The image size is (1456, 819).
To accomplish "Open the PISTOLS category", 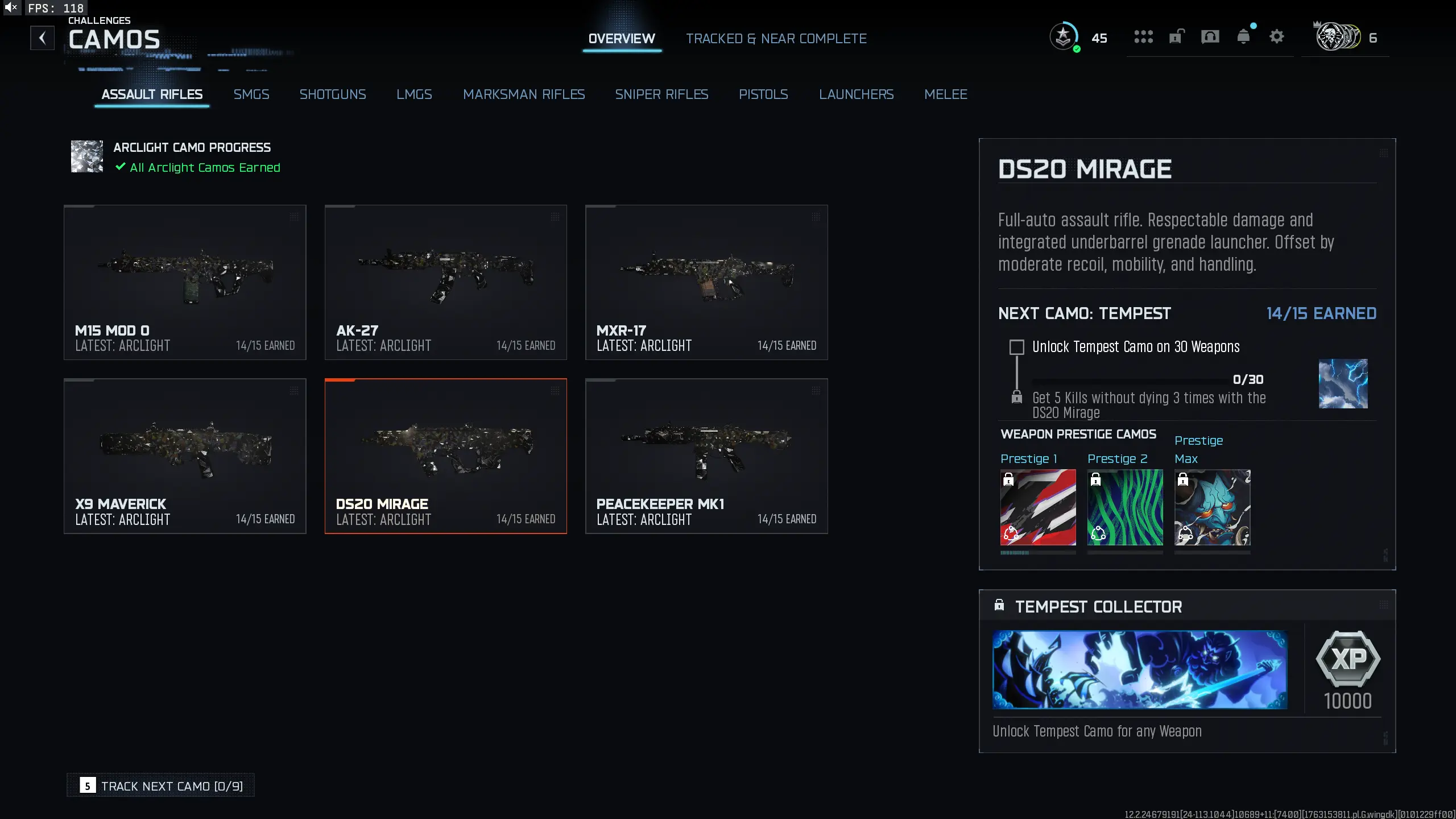I will click(x=763, y=94).
